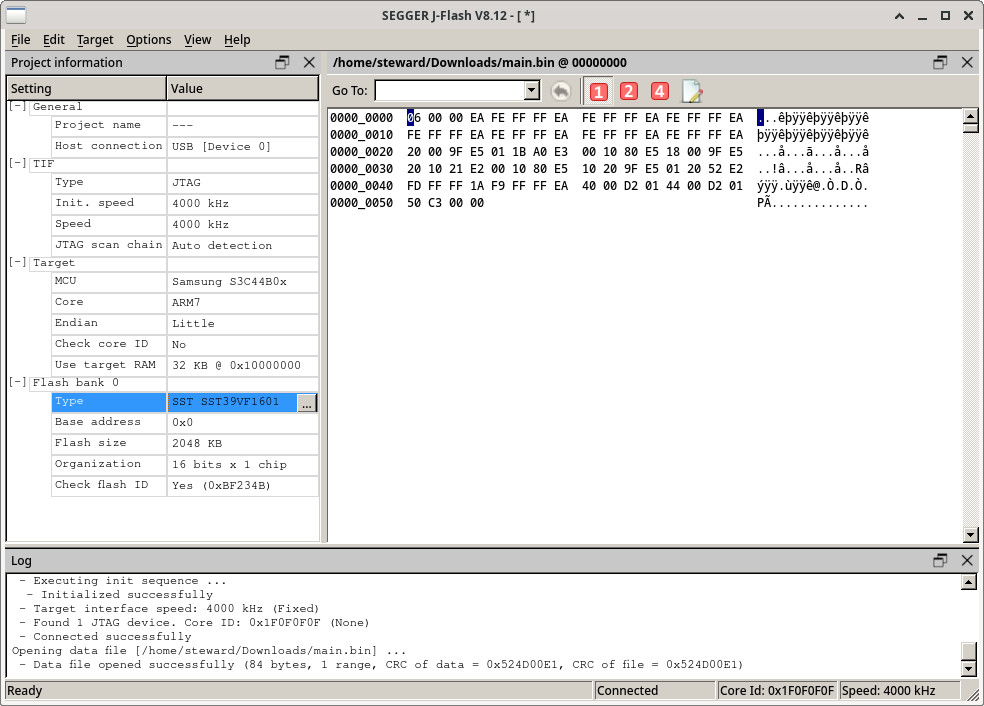The width and height of the screenshot is (984, 706).
Task: Click the log scrollbar thumb
Action: tap(969, 650)
